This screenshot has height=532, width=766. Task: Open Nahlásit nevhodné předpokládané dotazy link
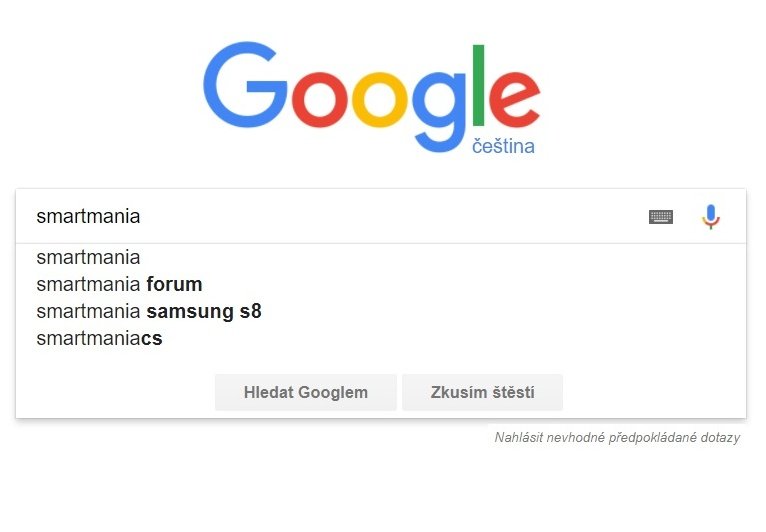tap(617, 437)
